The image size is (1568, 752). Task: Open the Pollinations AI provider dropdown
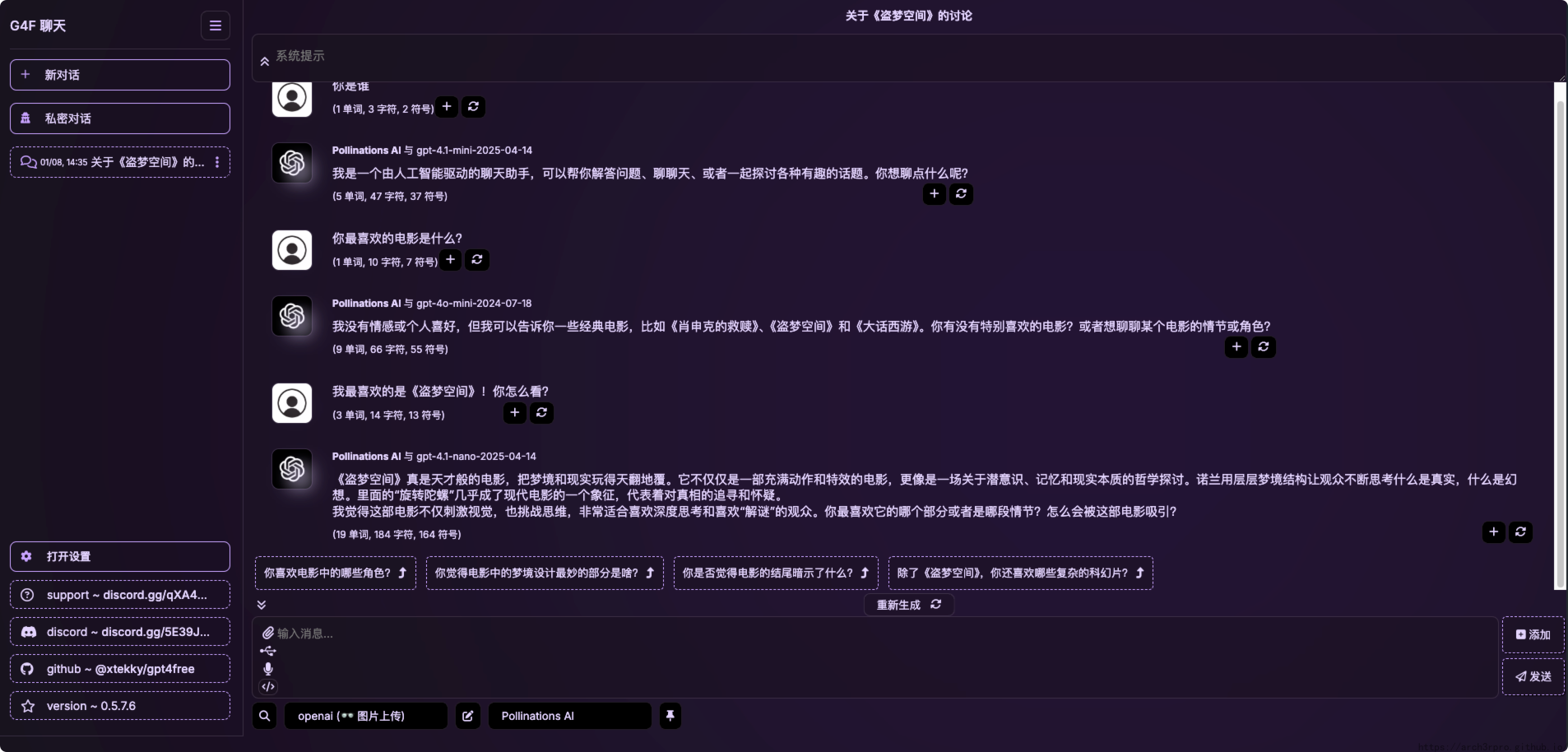569,716
